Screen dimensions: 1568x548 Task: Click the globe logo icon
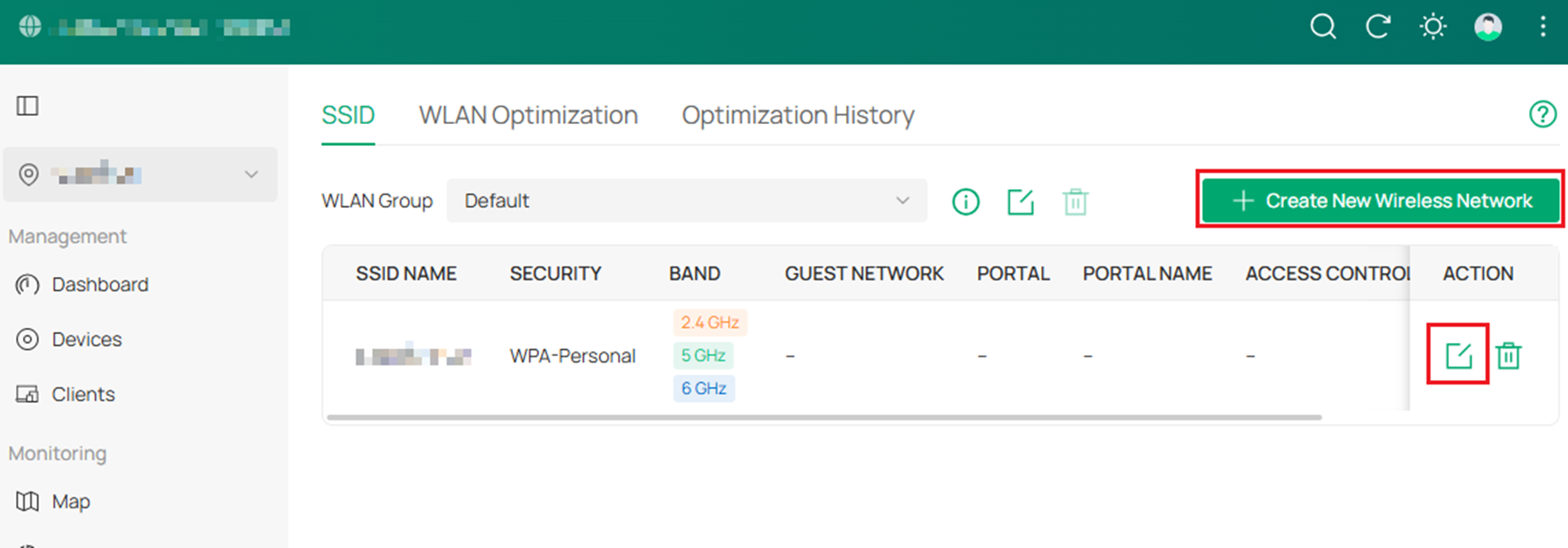30,27
